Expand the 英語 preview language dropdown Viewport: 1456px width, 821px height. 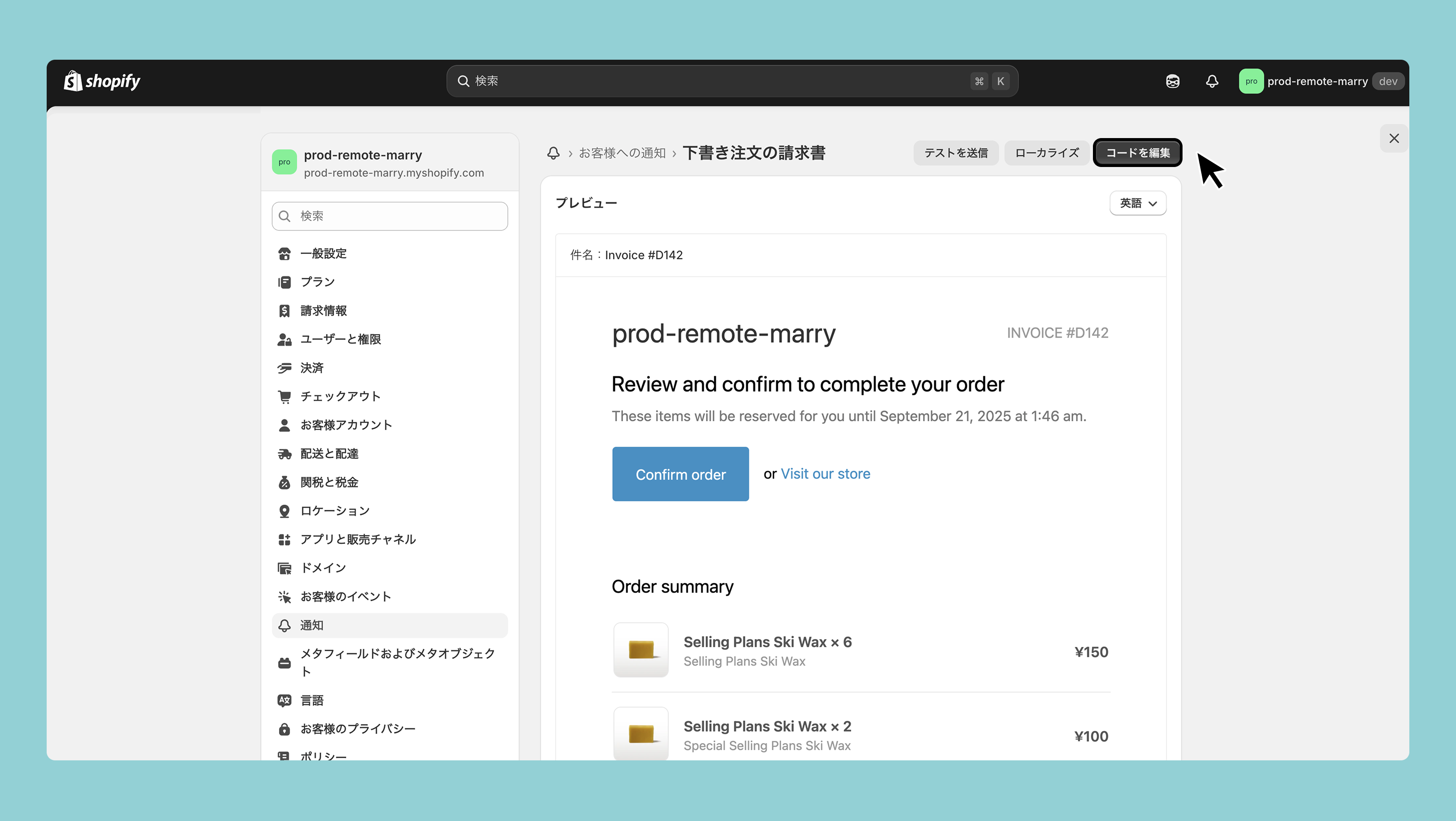click(1138, 203)
